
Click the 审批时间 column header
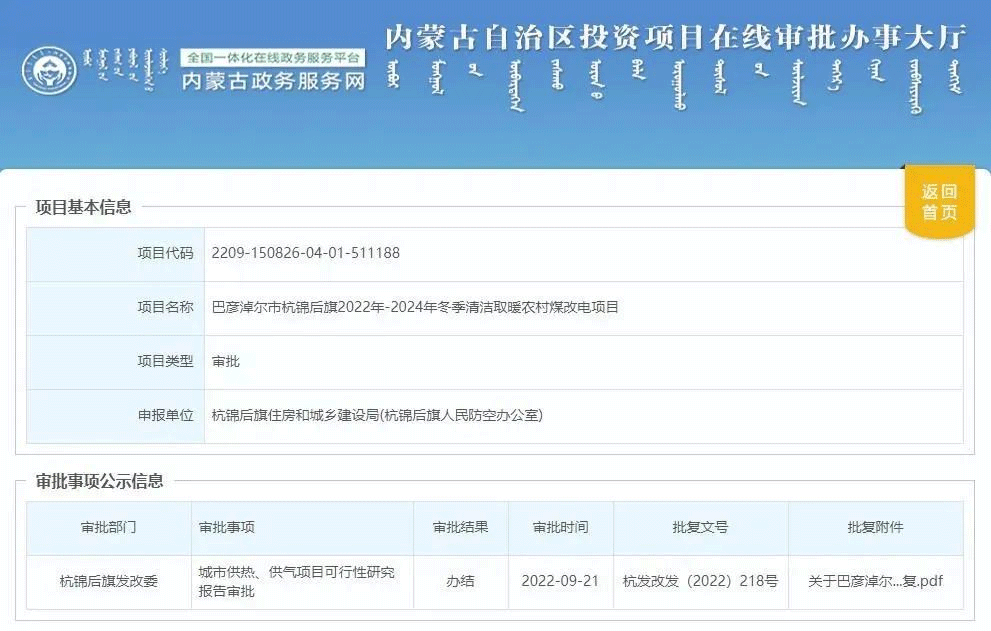click(560, 527)
